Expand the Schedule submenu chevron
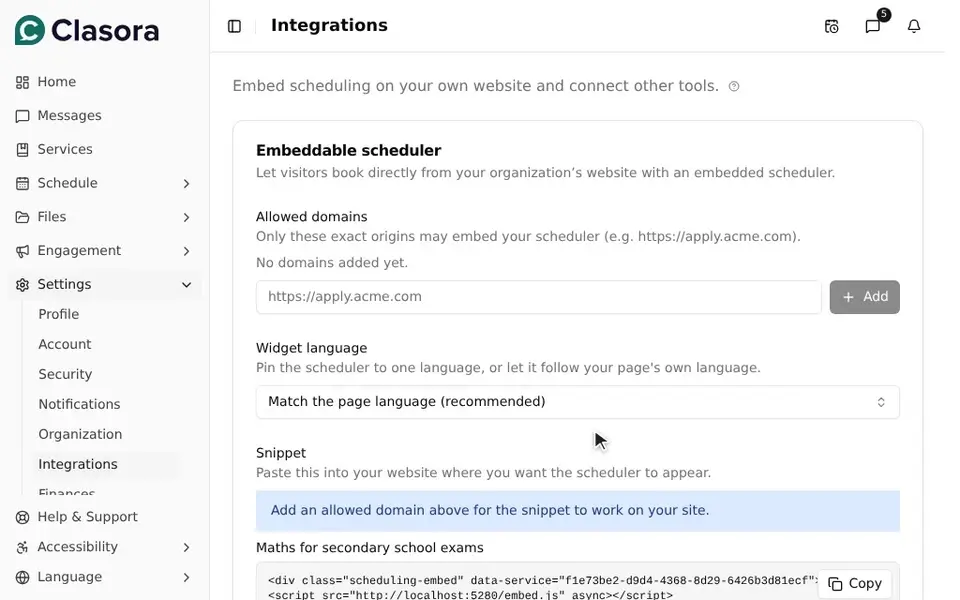The height and width of the screenshot is (600, 960). [x=189, y=186]
